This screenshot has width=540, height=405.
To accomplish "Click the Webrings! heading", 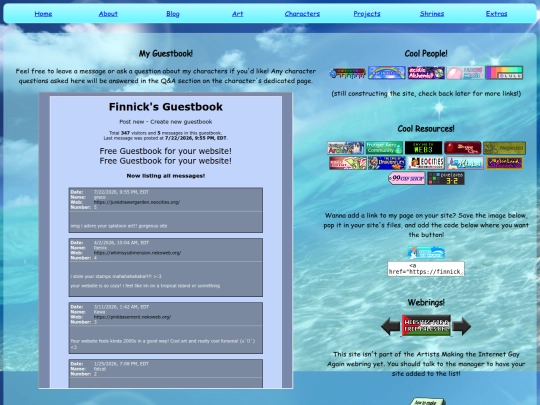I will 426,302.
